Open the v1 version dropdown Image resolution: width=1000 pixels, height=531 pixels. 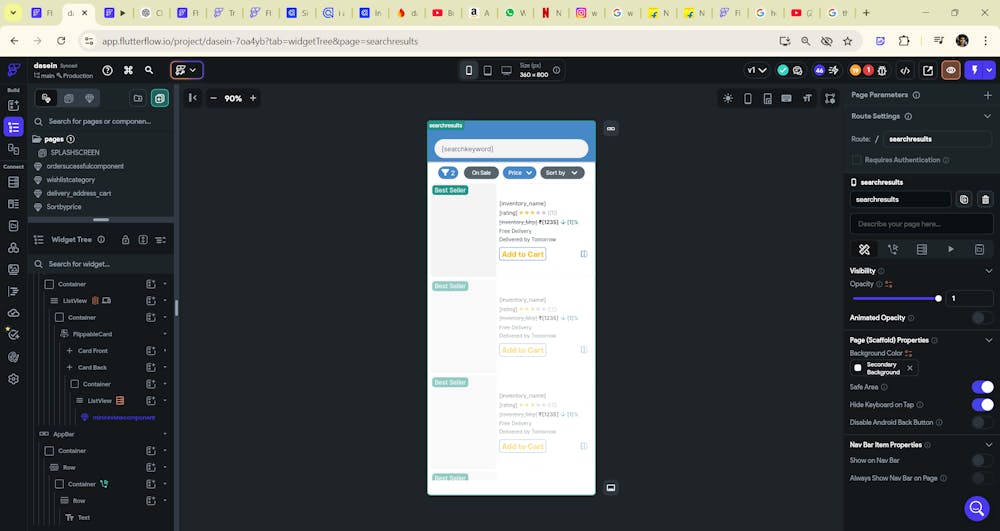pyautogui.click(x=756, y=70)
